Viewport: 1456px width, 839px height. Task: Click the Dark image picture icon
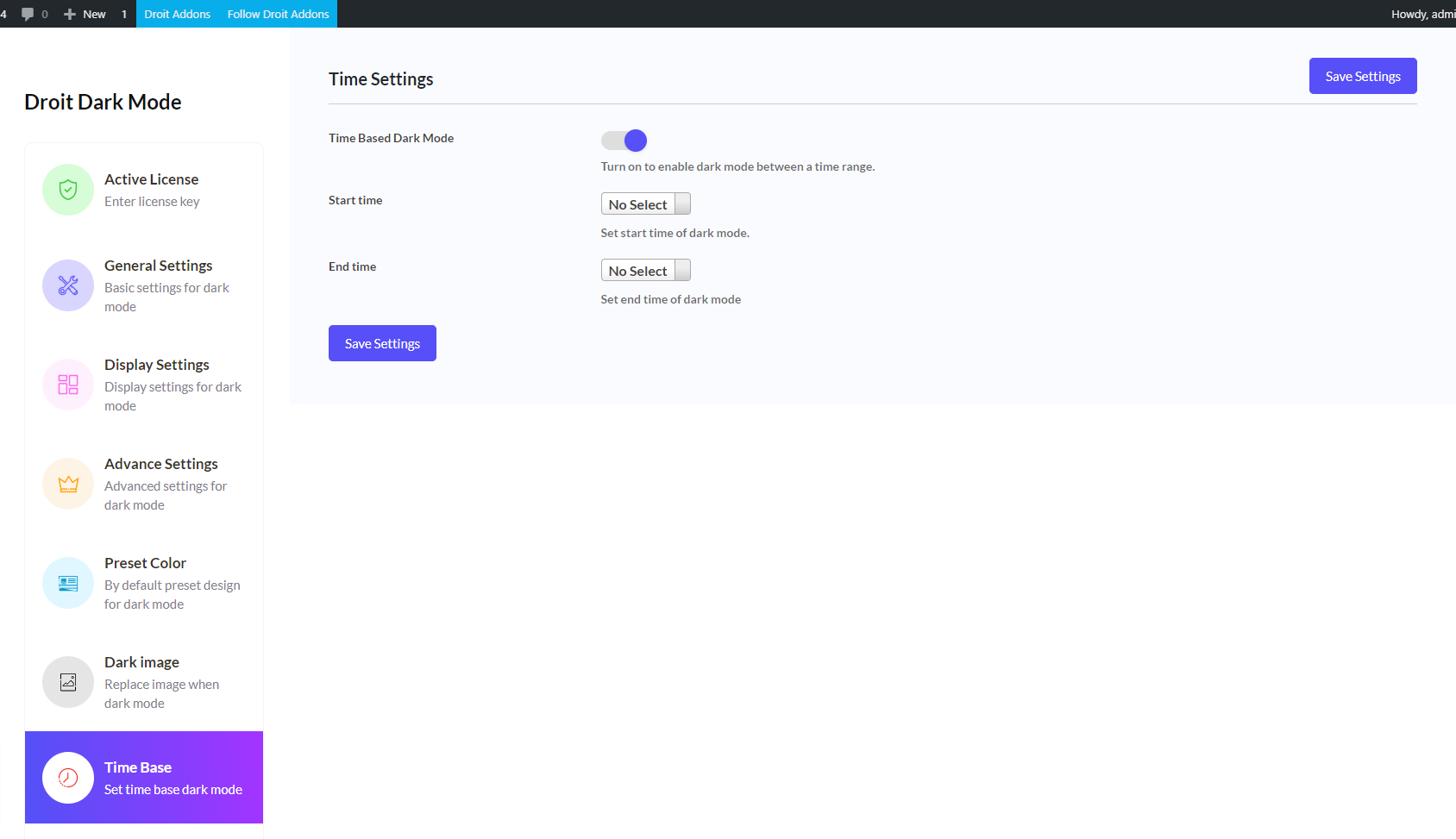pos(68,682)
